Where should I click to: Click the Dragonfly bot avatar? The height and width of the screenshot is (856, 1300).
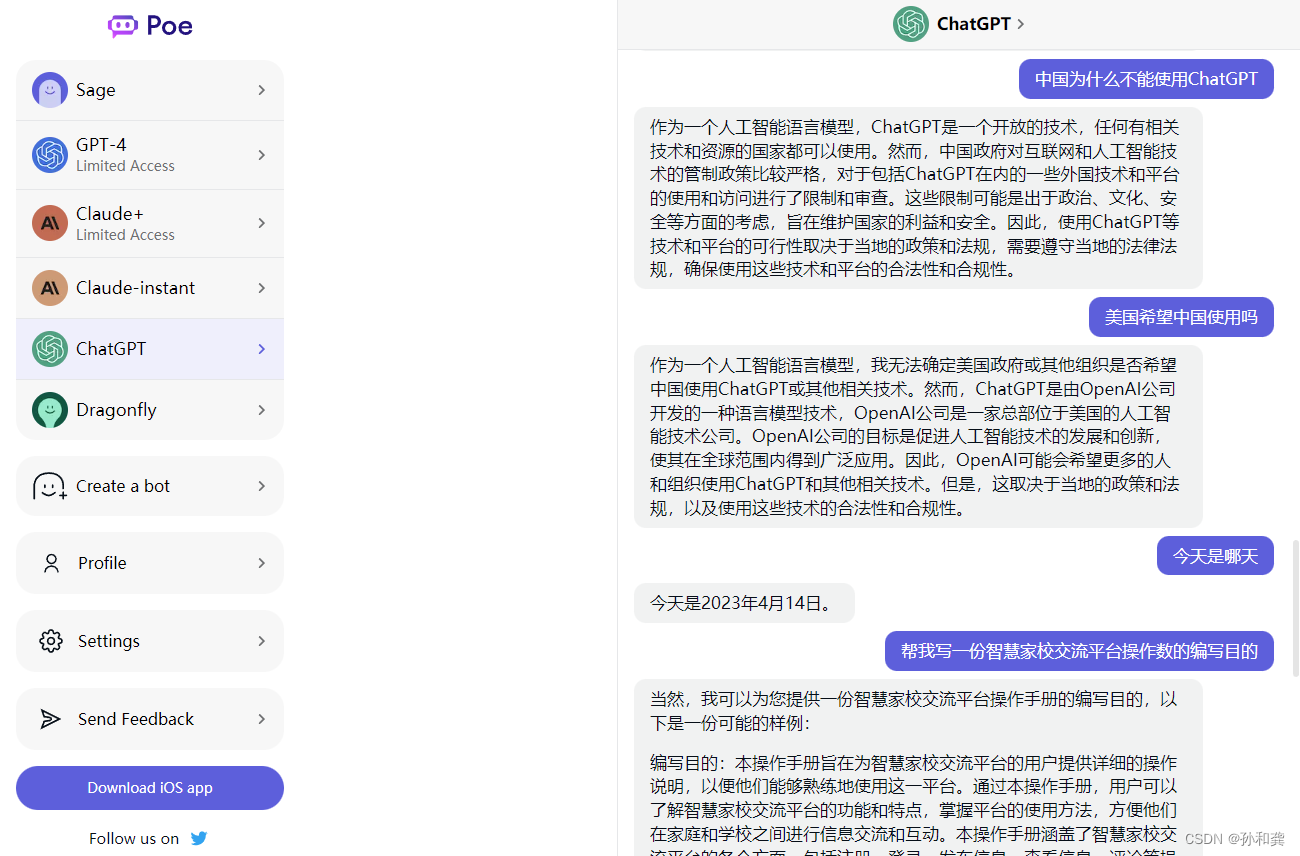click(x=50, y=410)
